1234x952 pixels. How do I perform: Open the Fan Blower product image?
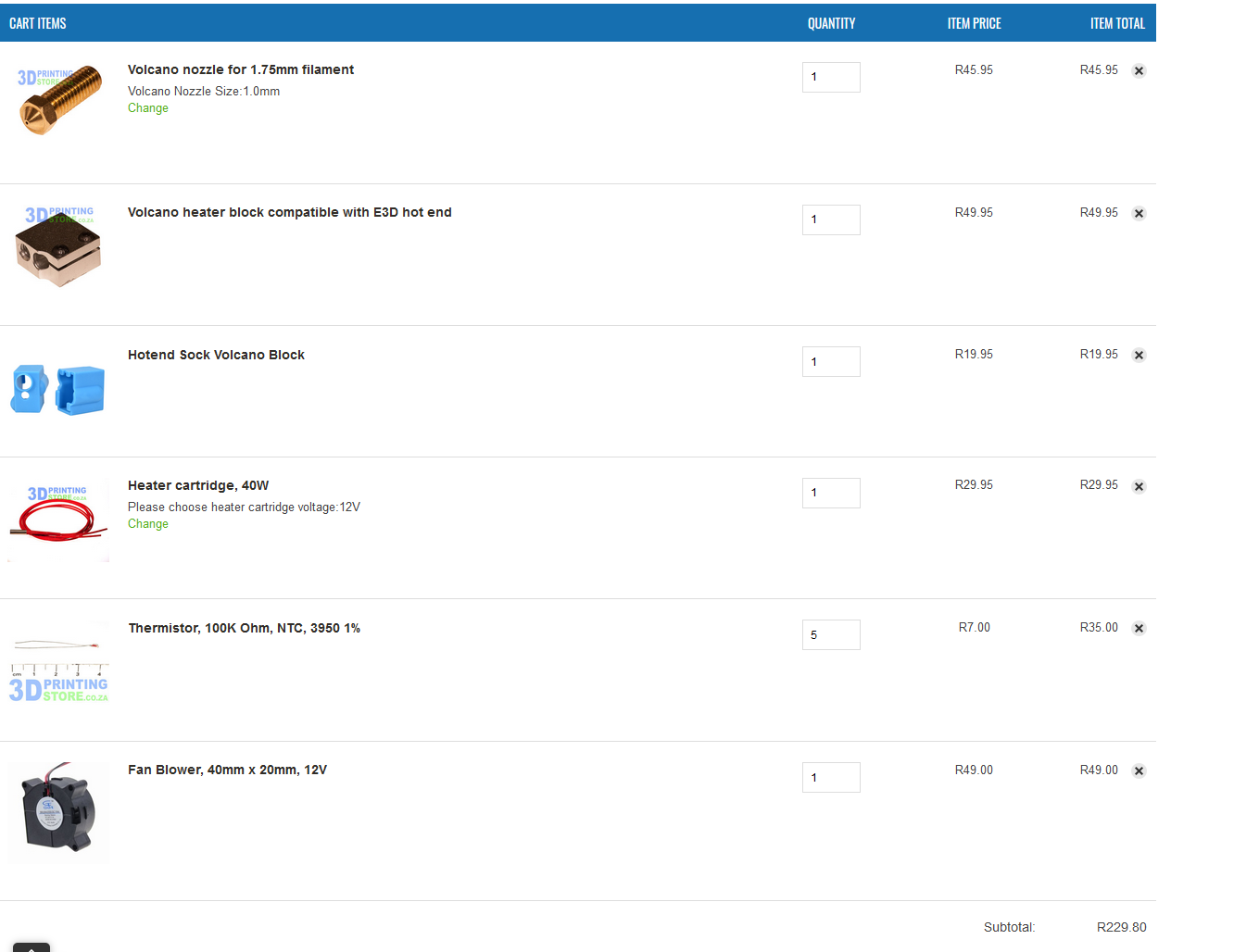pyautogui.click(x=58, y=812)
